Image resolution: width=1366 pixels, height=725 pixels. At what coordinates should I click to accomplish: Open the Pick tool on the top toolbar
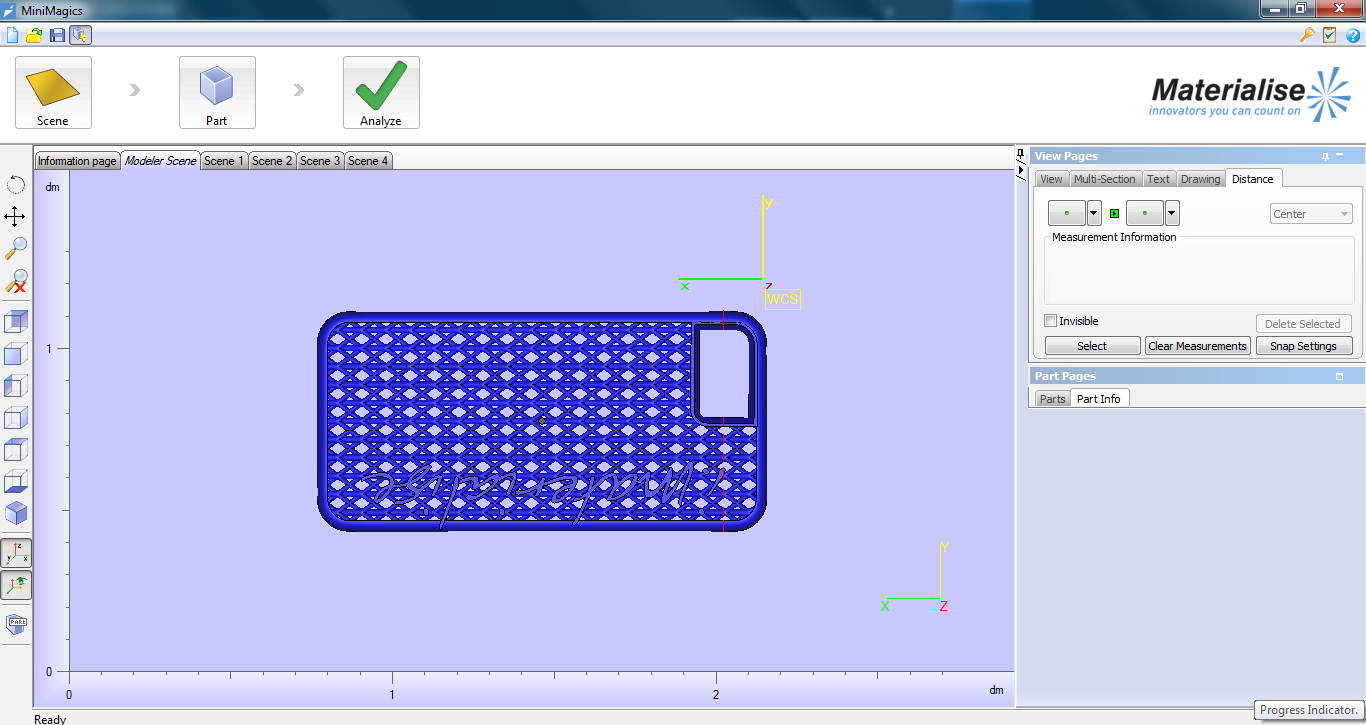point(79,35)
